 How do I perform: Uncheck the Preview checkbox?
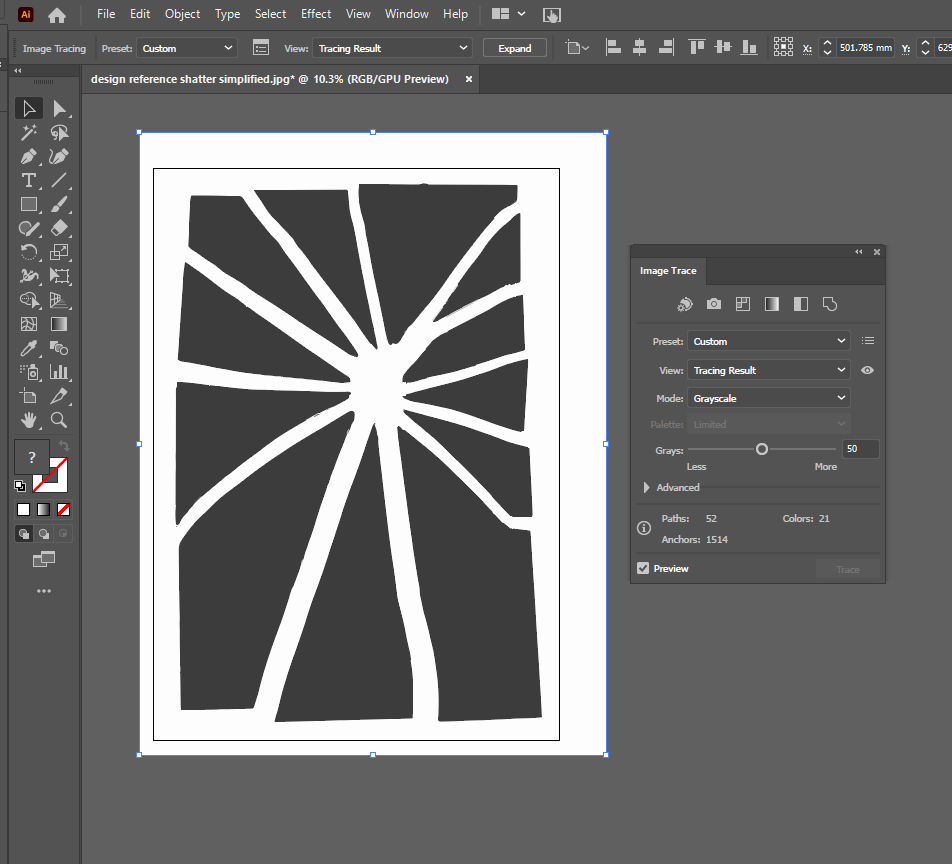coord(643,568)
